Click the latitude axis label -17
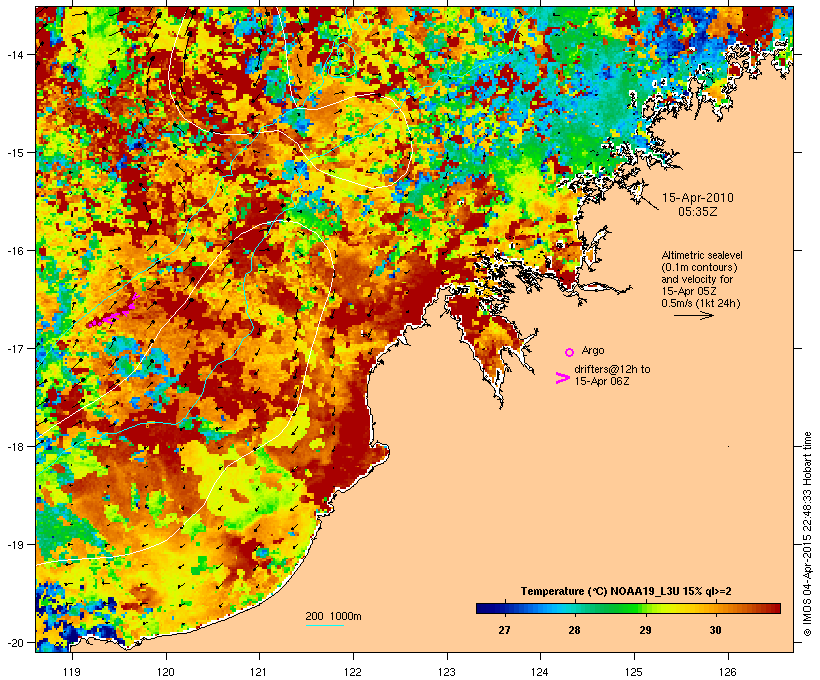Image resolution: width=820 pixels, height=680 pixels. (x=14, y=348)
